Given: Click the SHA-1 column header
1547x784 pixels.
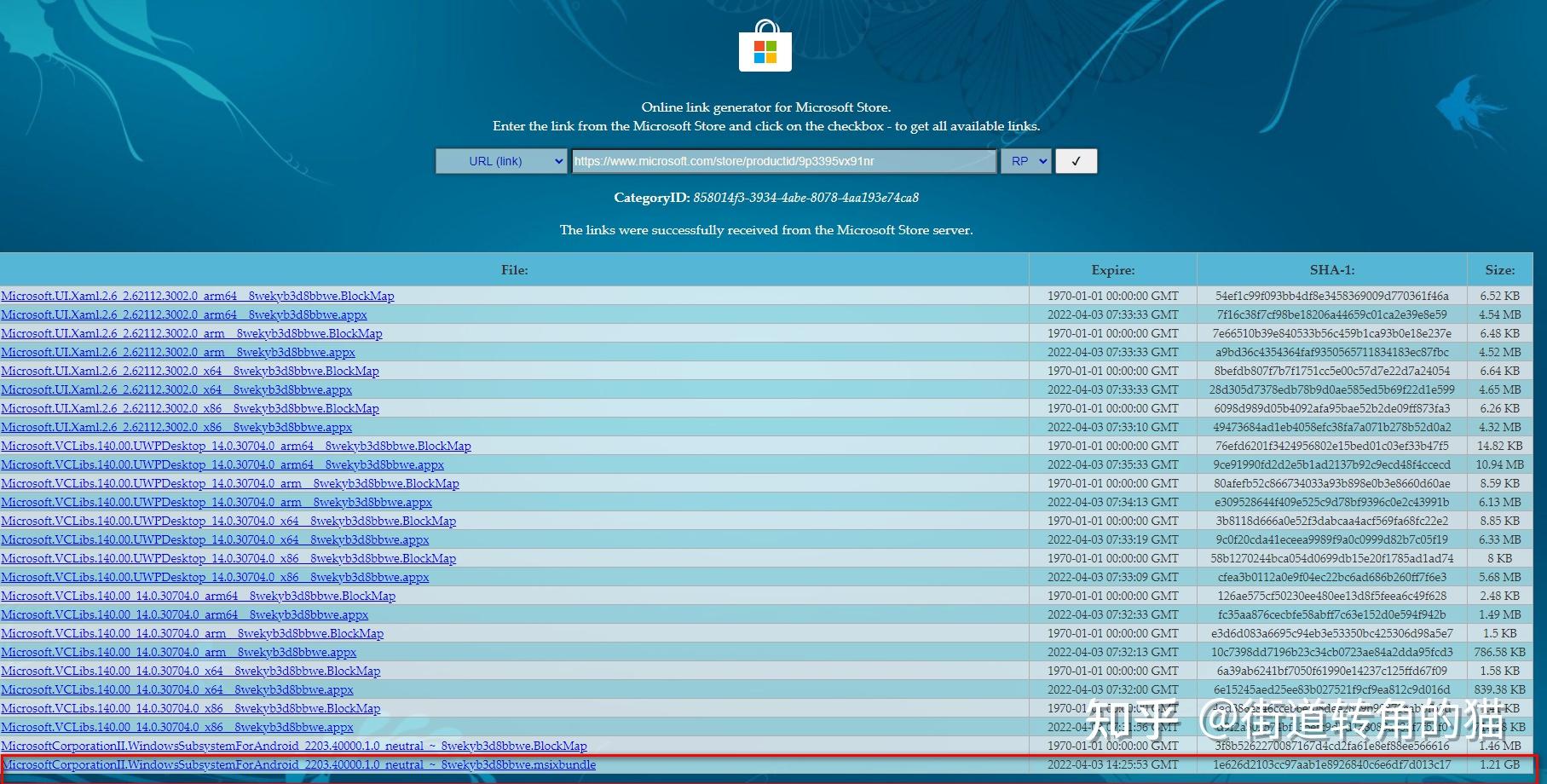Looking at the screenshot, I should (1331, 270).
